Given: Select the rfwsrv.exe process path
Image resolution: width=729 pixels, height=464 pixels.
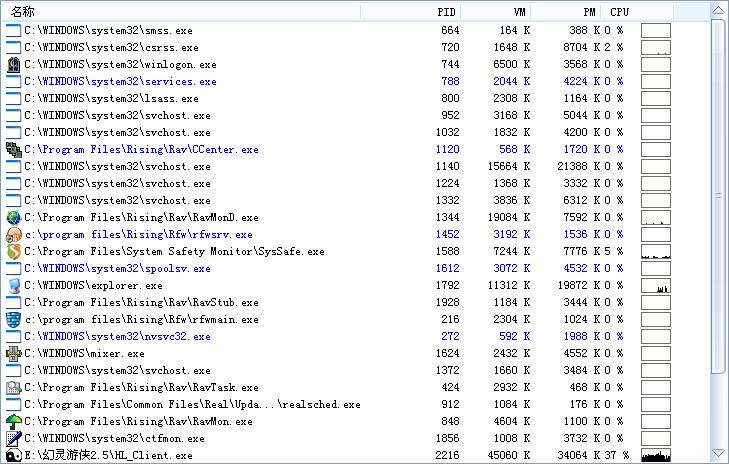Looking at the screenshot, I should click(139, 234).
